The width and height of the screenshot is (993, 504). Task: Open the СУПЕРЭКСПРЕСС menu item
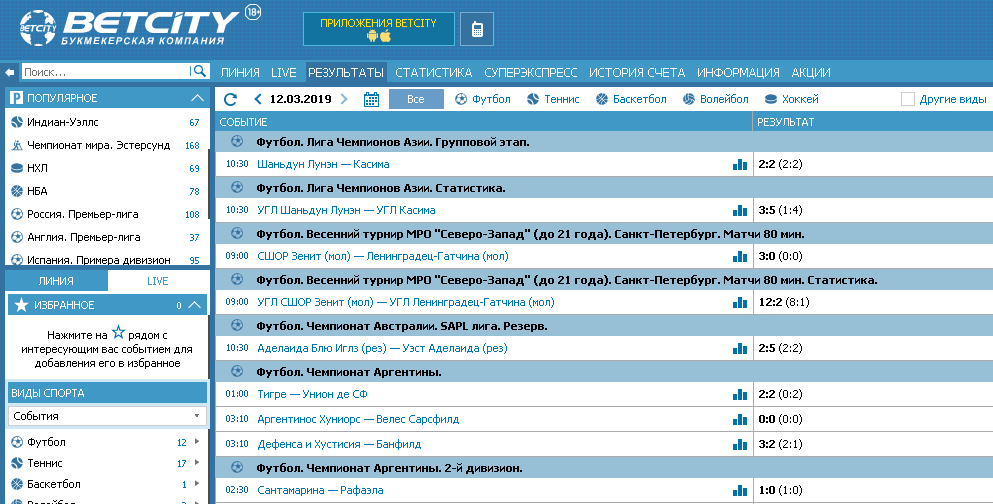tap(531, 73)
